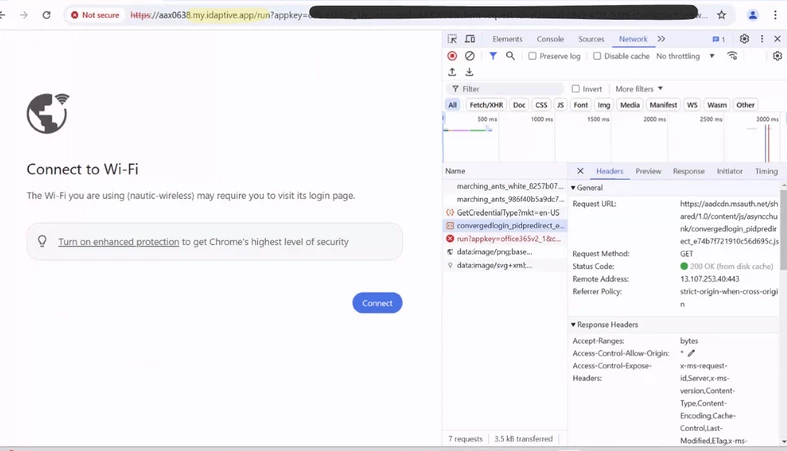Viewport: 787px width, 451px height.
Task: Switch to the Sources tab
Action: pyautogui.click(x=591, y=39)
